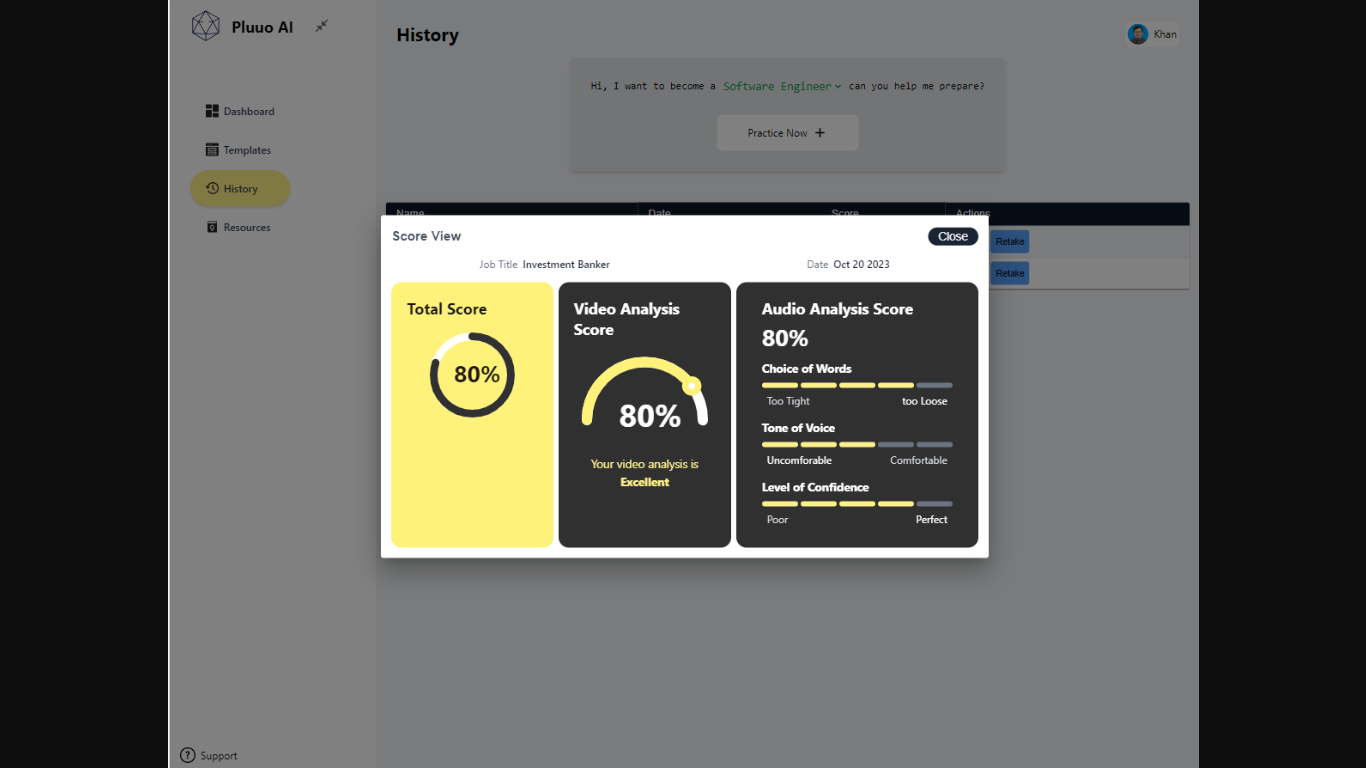Viewport: 1366px width, 768px height.
Task: Click the Resources book icon
Action: point(212,227)
